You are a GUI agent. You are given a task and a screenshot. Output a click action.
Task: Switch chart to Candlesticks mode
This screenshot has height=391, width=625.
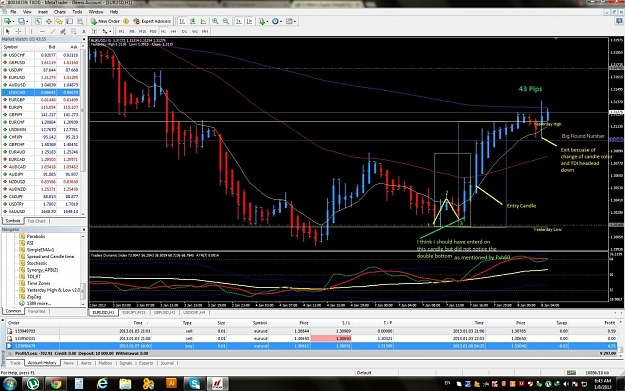tap(193, 21)
